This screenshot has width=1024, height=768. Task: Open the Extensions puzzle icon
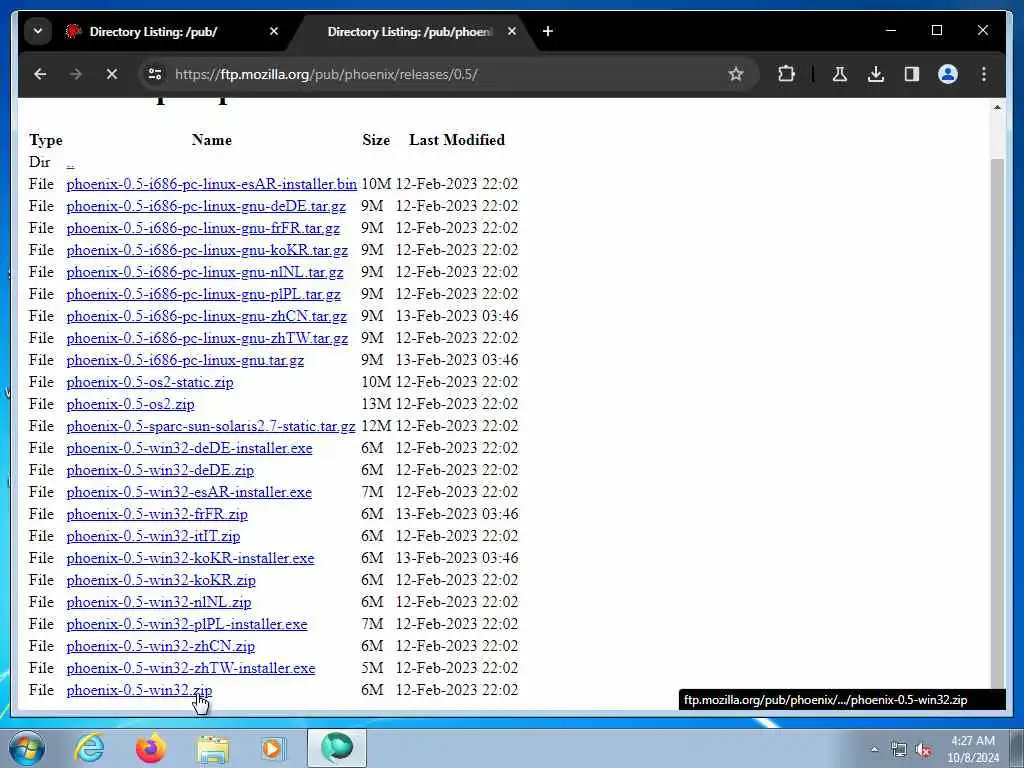(787, 74)
